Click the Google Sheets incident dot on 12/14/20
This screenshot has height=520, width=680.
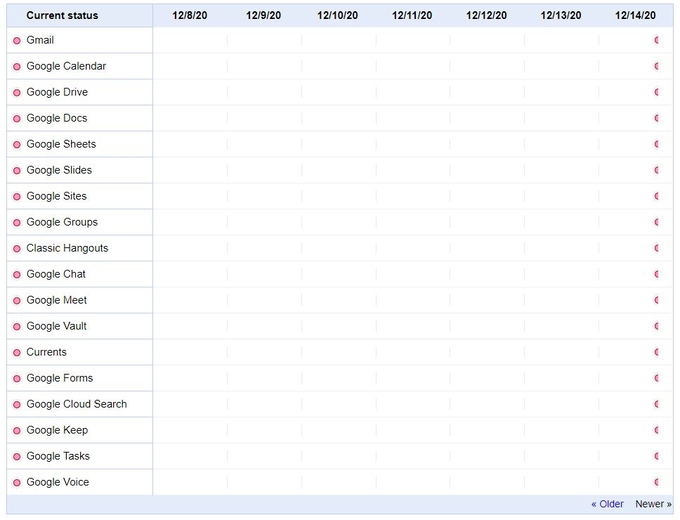click(x=656, y=144)
